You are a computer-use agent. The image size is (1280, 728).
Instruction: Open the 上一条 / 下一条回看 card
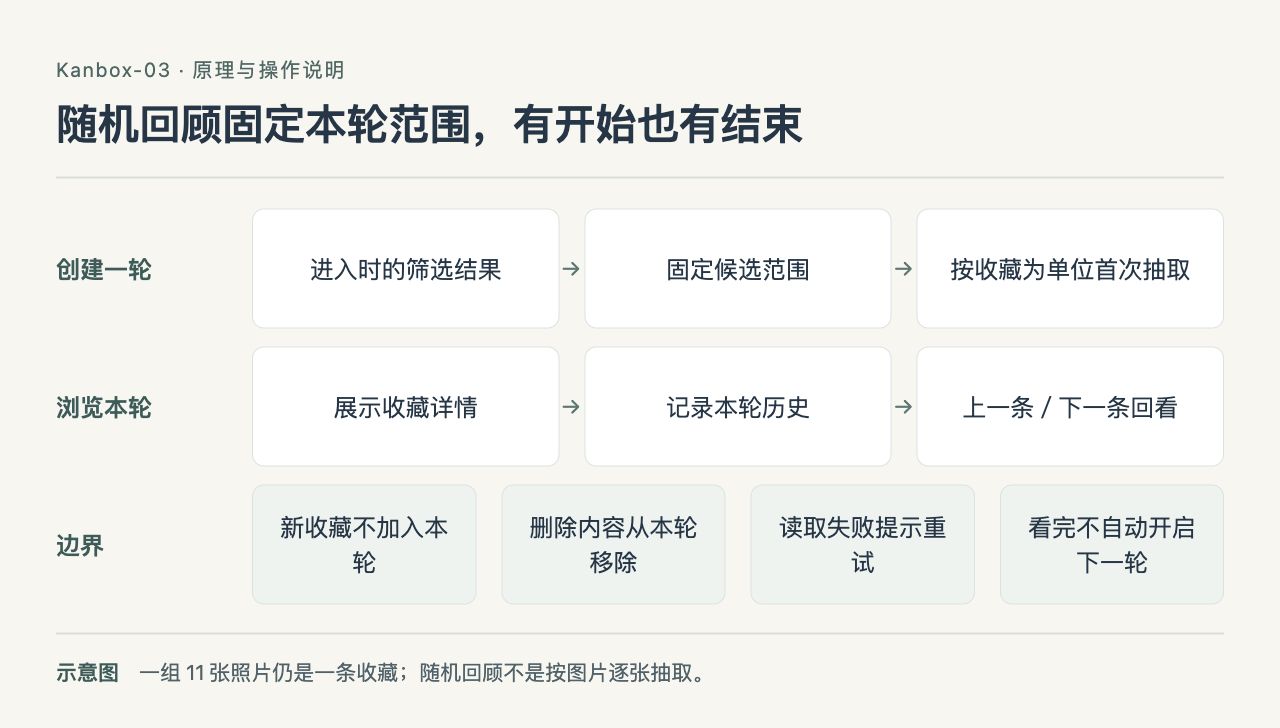[1070, 406]
